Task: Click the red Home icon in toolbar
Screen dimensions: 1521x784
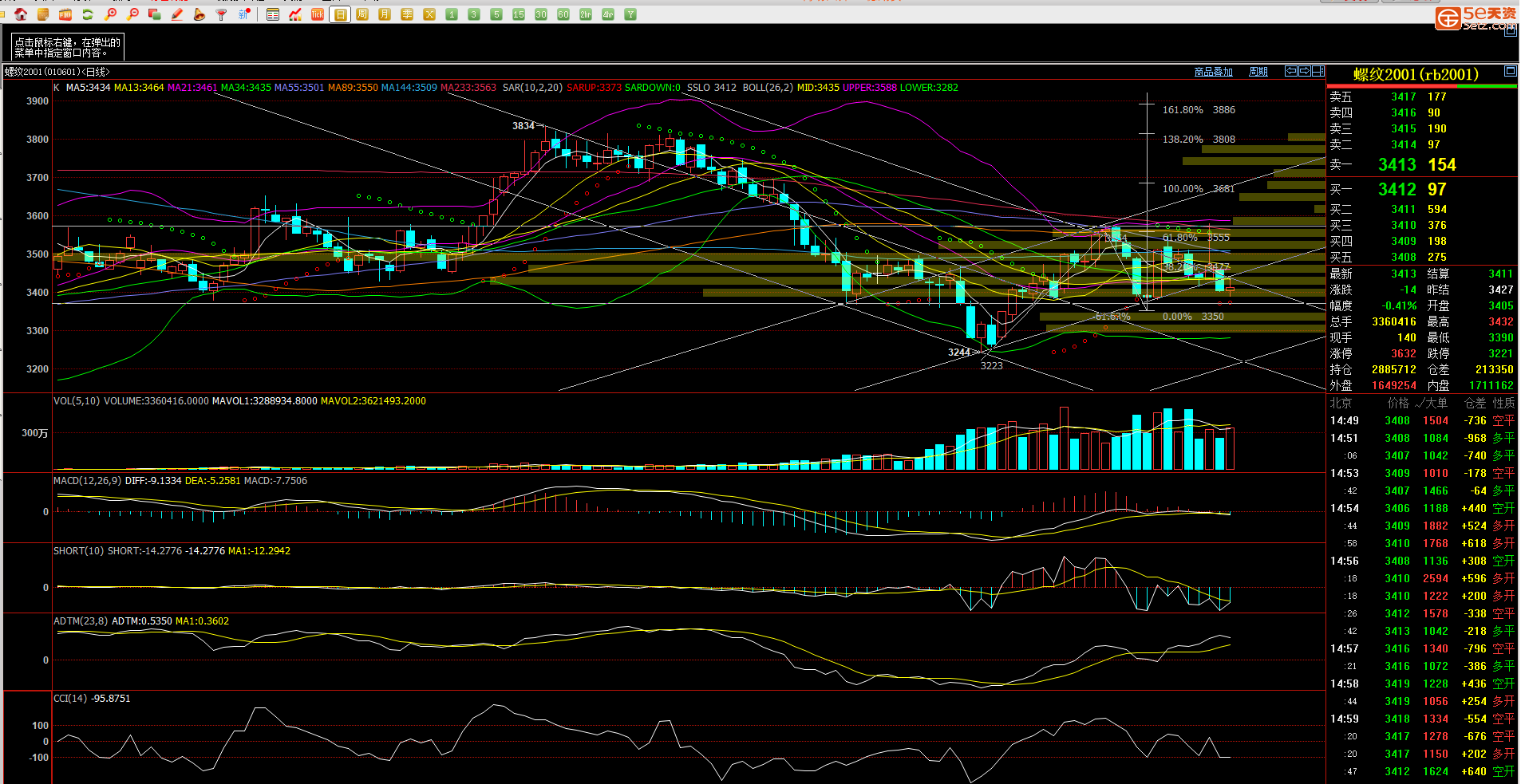Action: [x=21, y=14]
